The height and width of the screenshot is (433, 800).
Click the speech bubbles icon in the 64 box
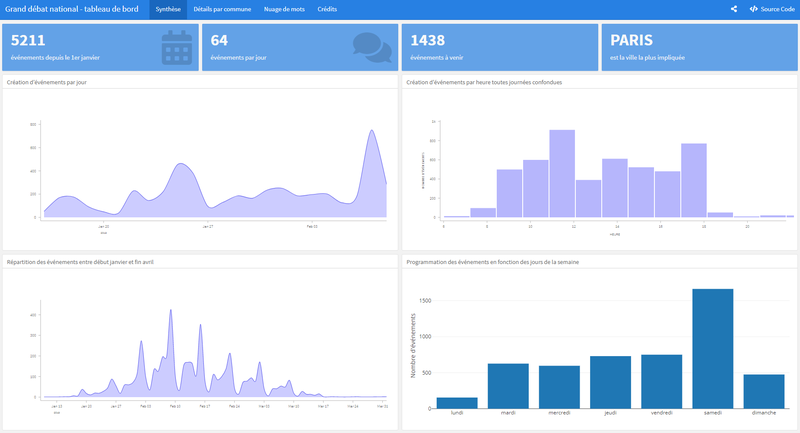[372, 47]
